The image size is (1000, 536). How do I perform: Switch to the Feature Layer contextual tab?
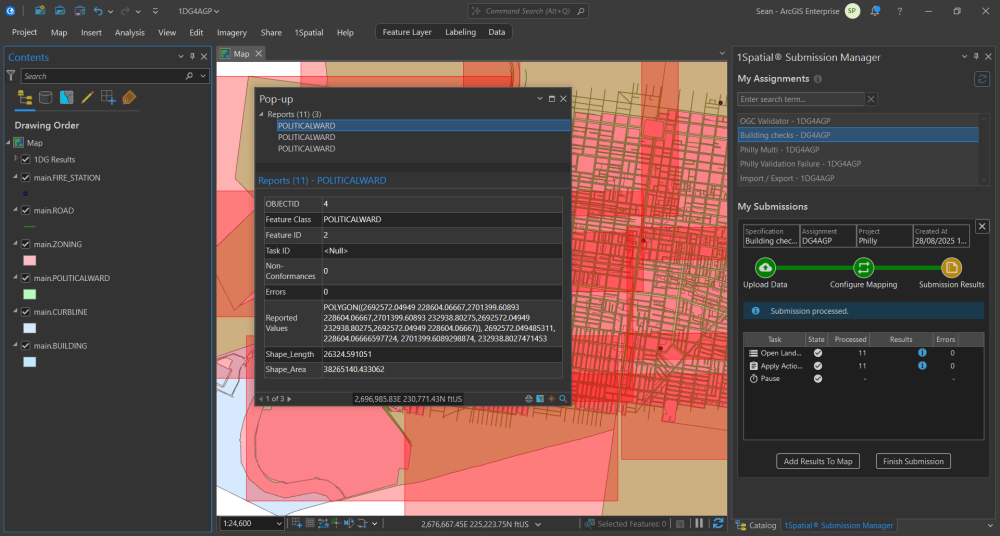pos(407,33)
